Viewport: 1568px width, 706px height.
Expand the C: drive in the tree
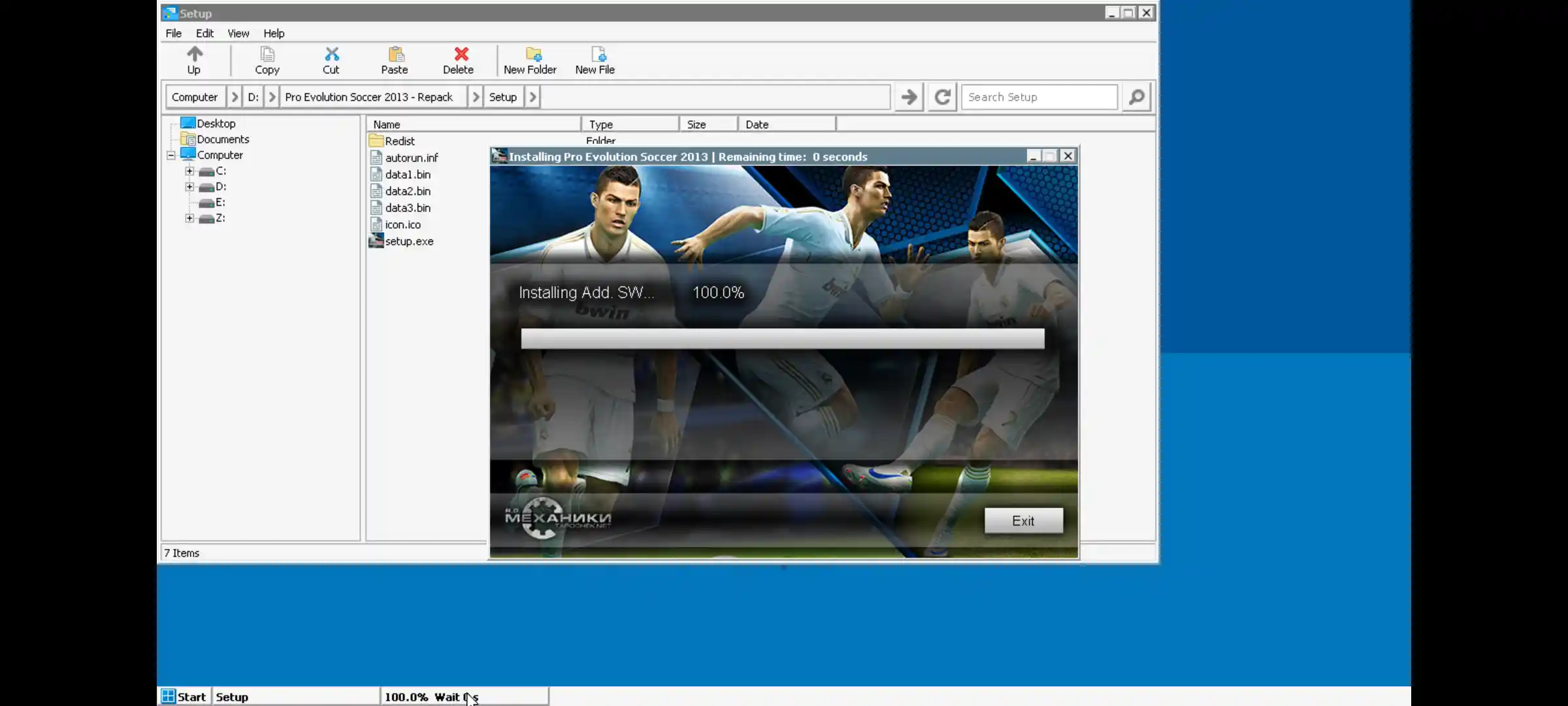188,171
